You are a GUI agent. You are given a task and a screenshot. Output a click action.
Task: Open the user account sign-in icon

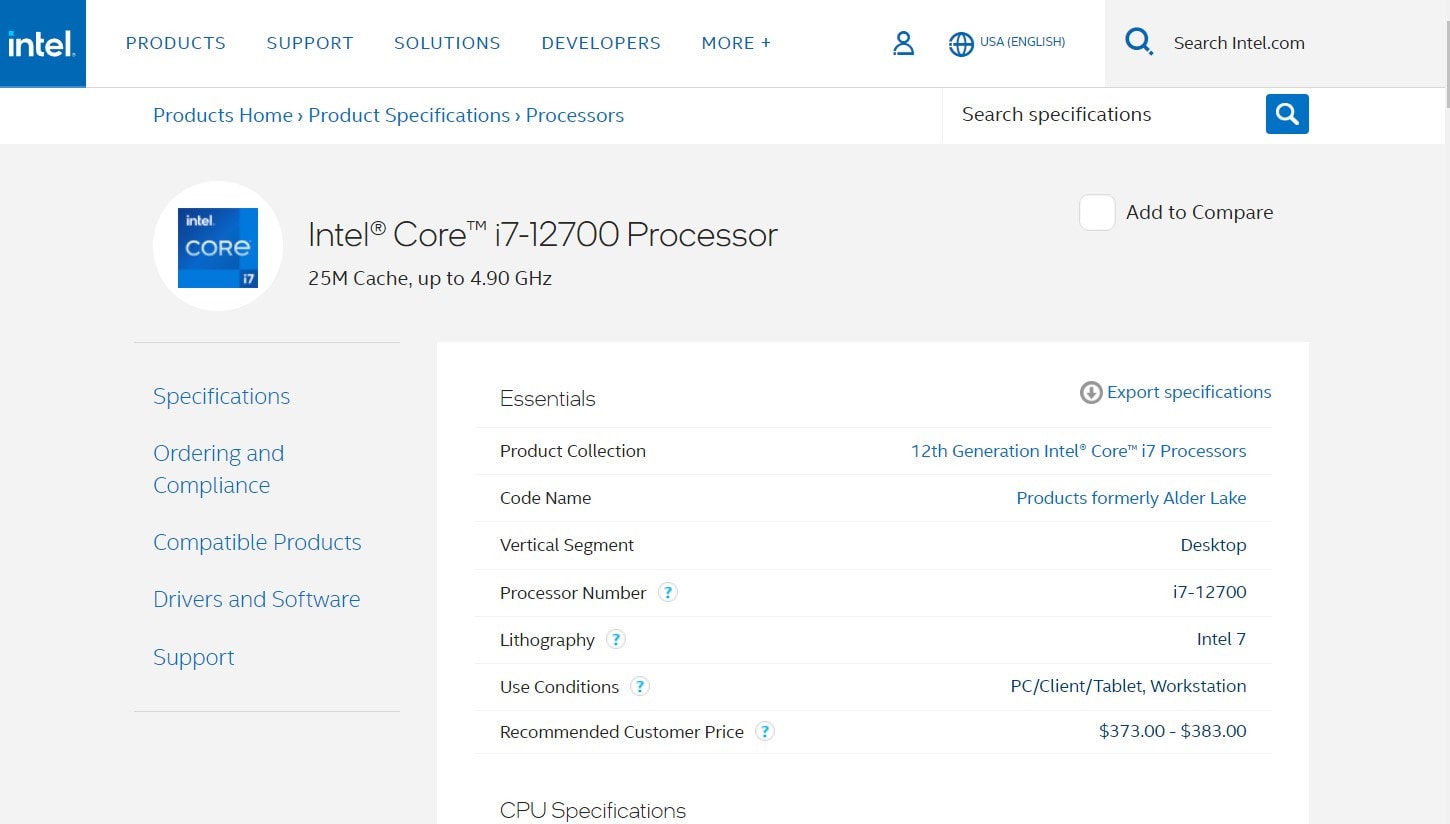(x=903, y=43)
